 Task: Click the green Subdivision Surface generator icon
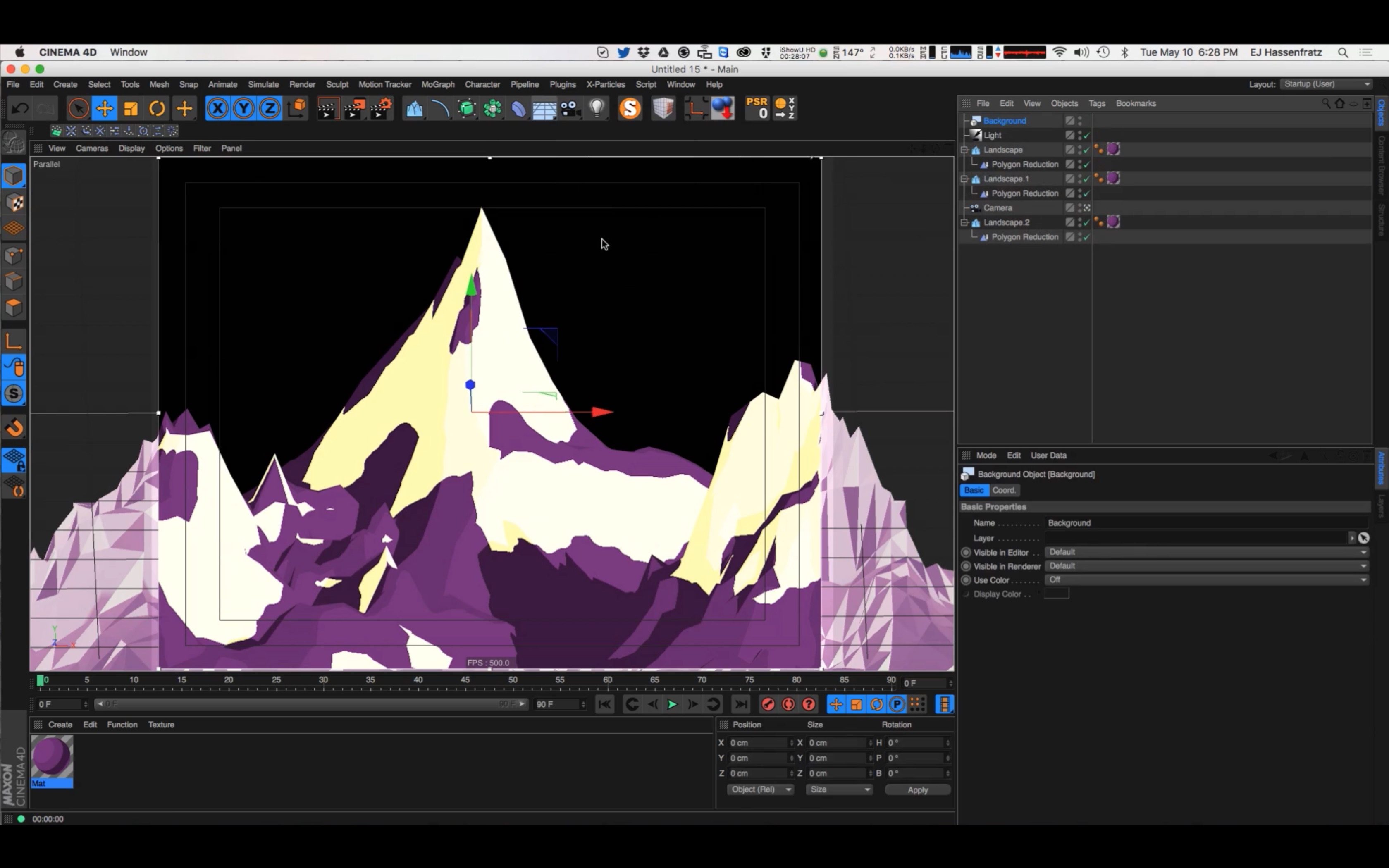click(x=467, y=108)
